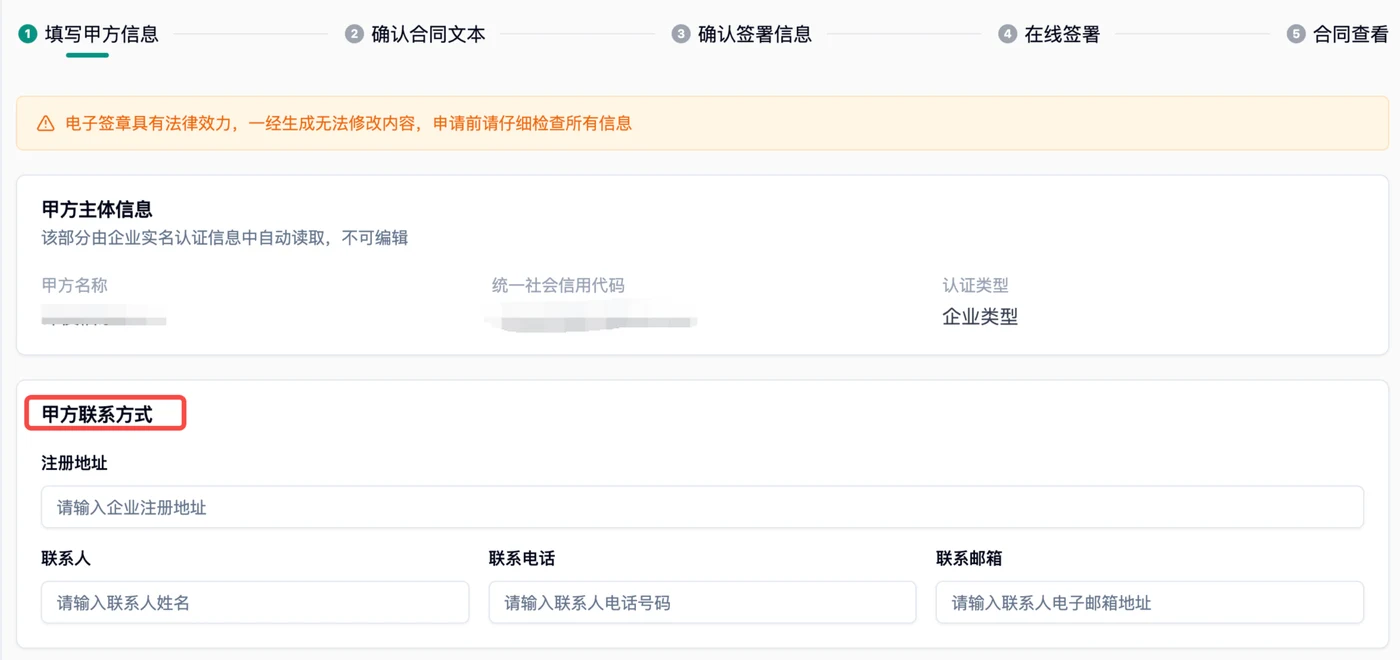Click the 甲方主体信息 section heading

97,210
